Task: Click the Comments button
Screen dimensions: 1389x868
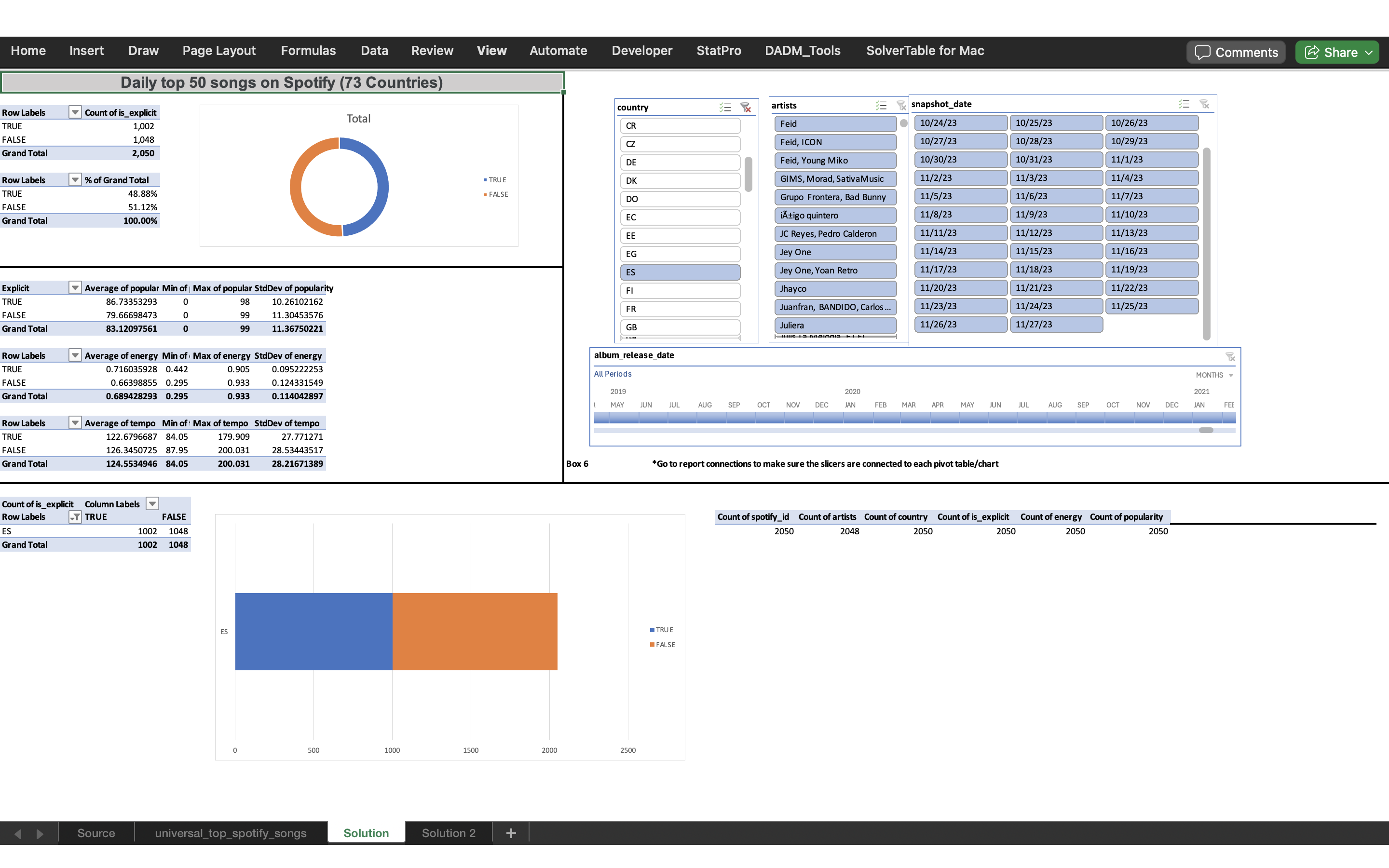Action: [1236, 52]
